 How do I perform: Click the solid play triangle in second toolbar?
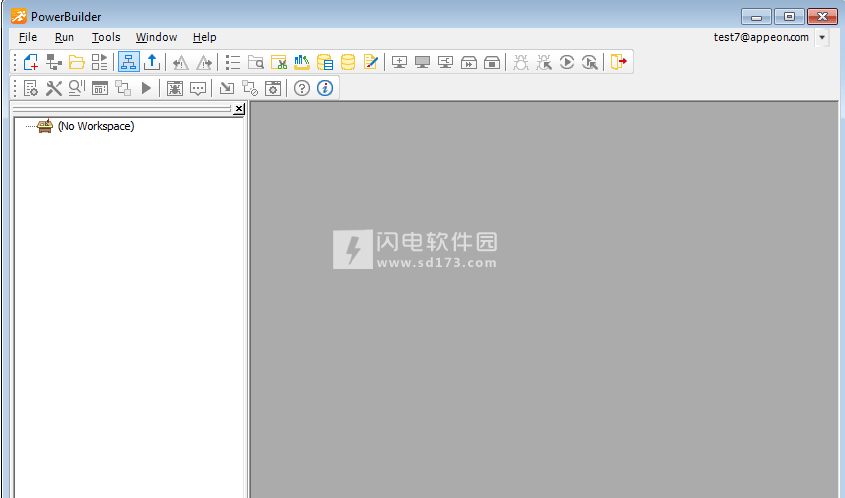(146, 88)
